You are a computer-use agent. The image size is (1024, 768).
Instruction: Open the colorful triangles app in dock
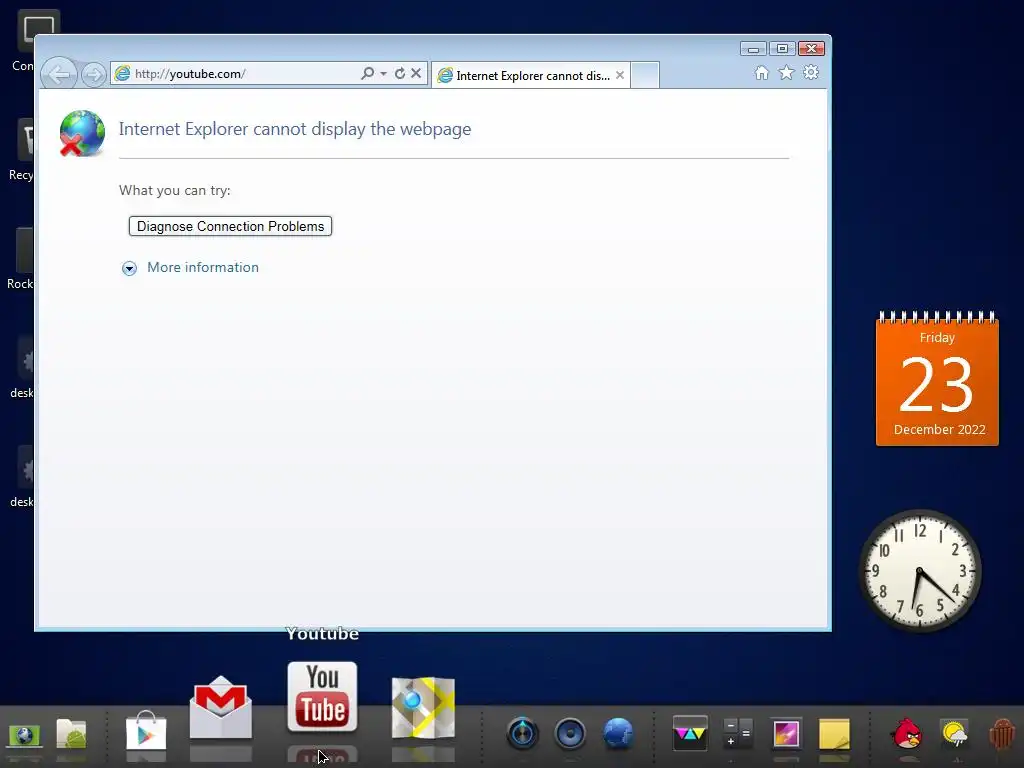[x=690, y=733]
